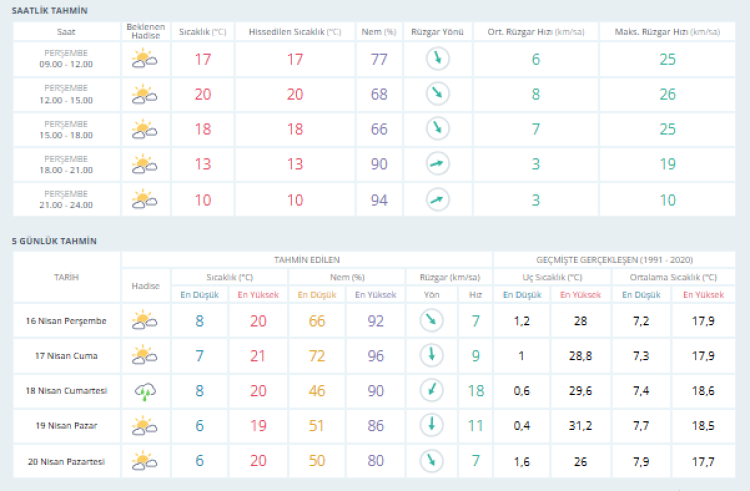Click wind direction arrow for 21.00 - 24.00
Image resolution: width=750 pixels, height=491 pixels.
point(437,199)
